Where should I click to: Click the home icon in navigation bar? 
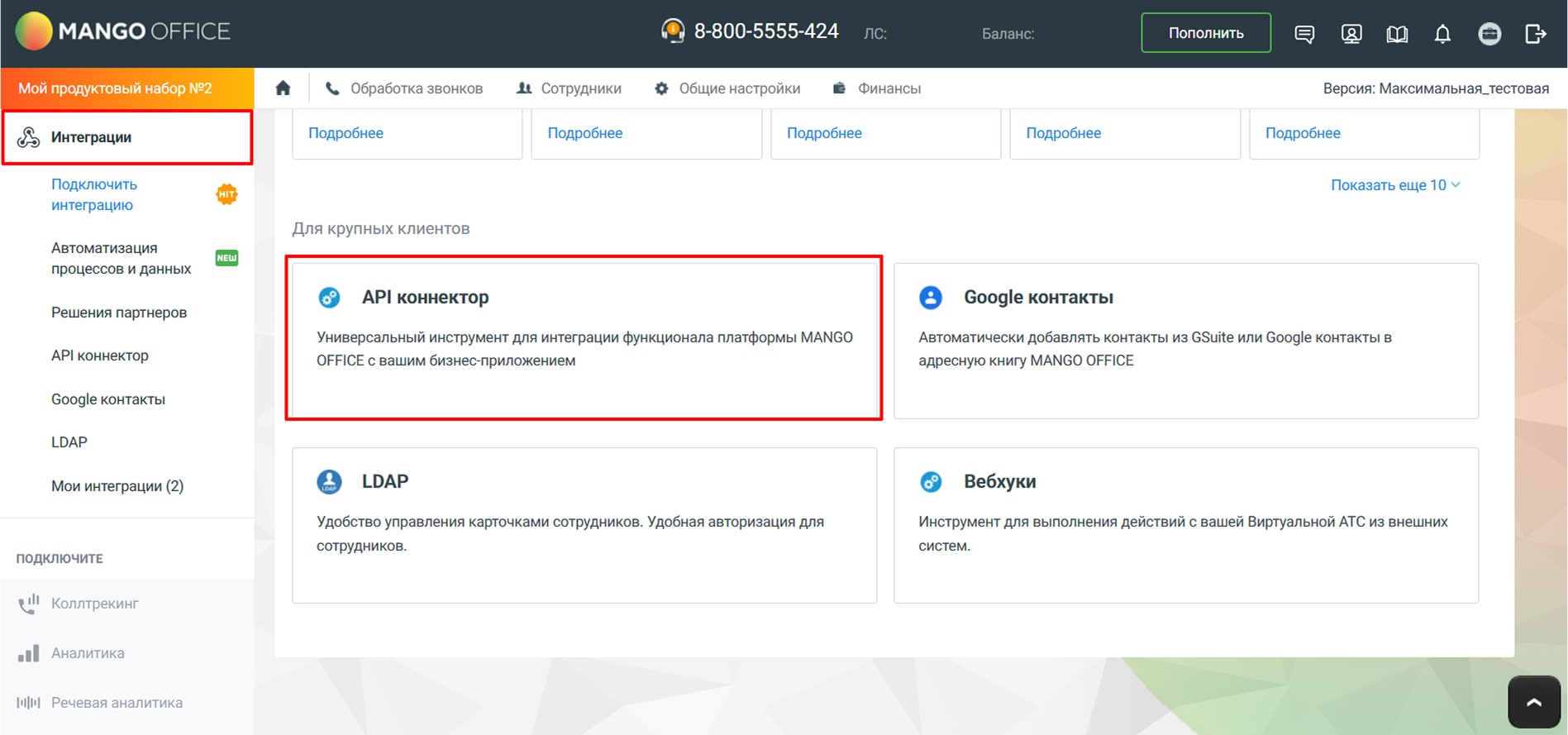coord(283,88)
